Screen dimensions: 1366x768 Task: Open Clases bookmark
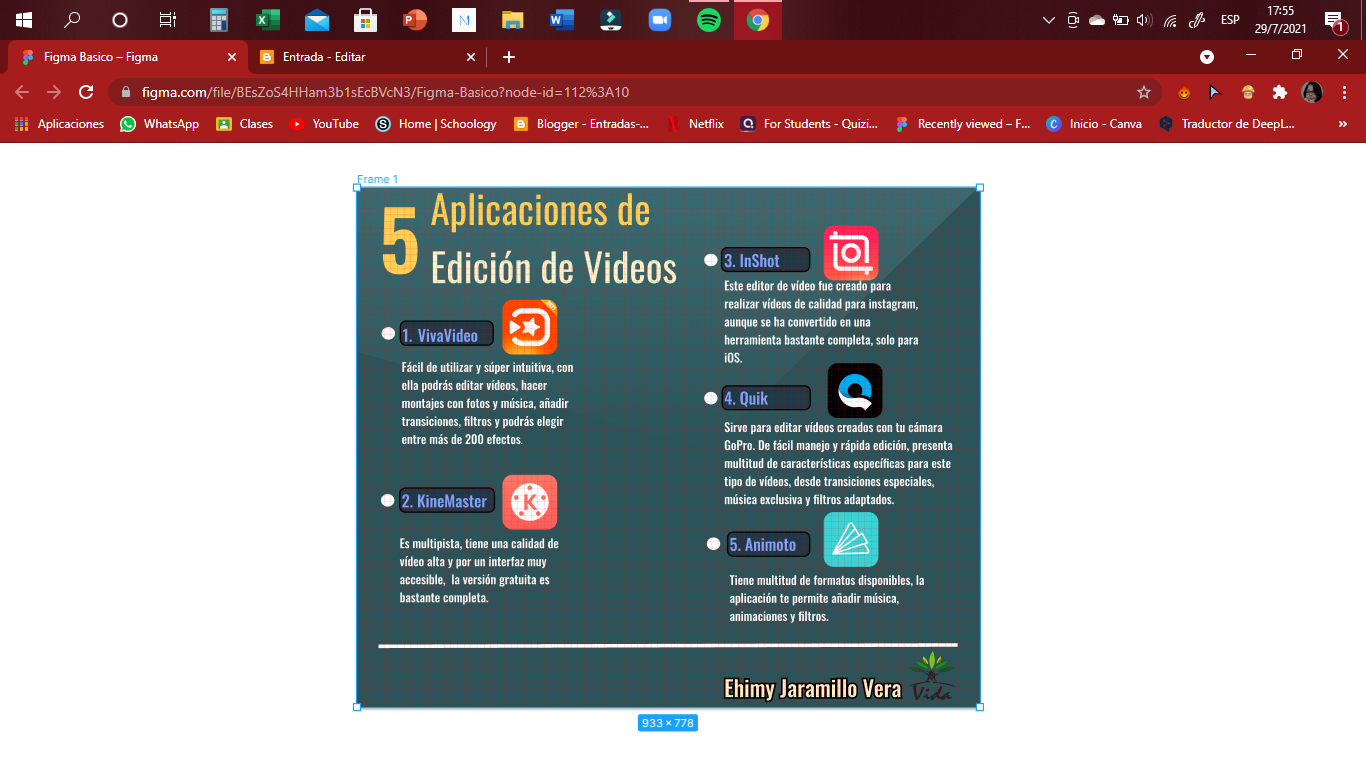pos(245,124)
